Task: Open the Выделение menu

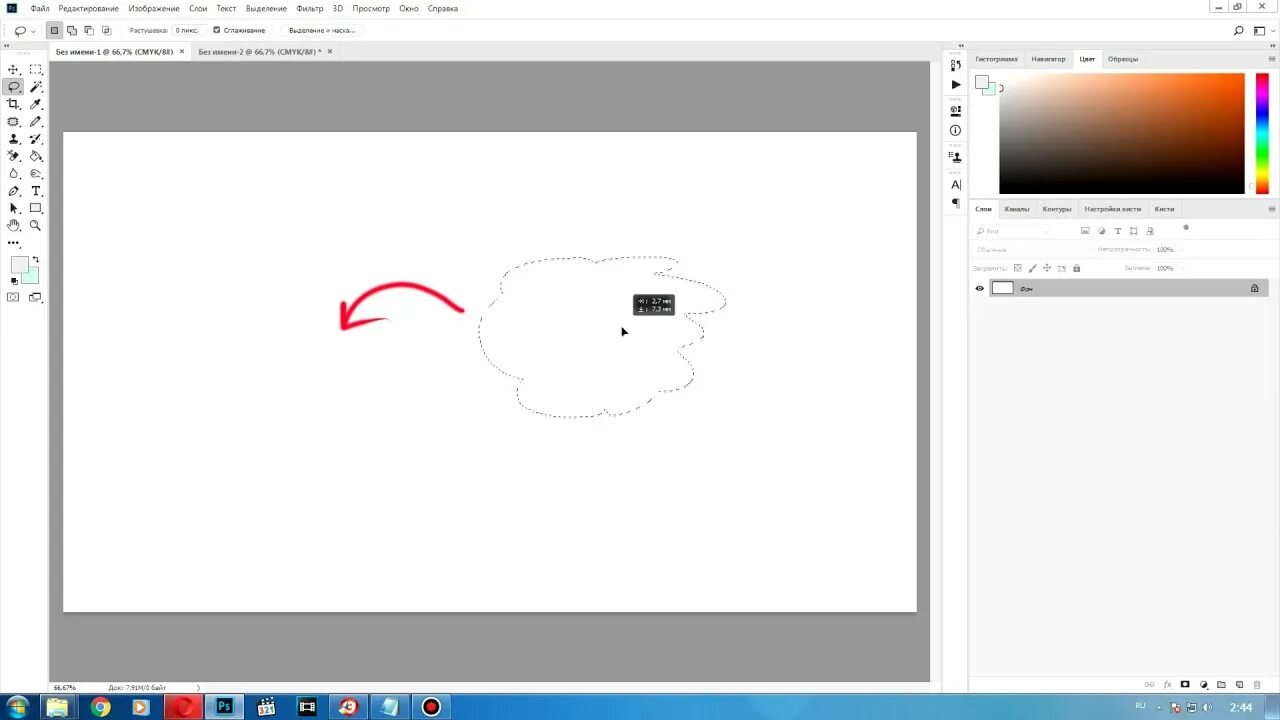Action: [x=266, y=8]
